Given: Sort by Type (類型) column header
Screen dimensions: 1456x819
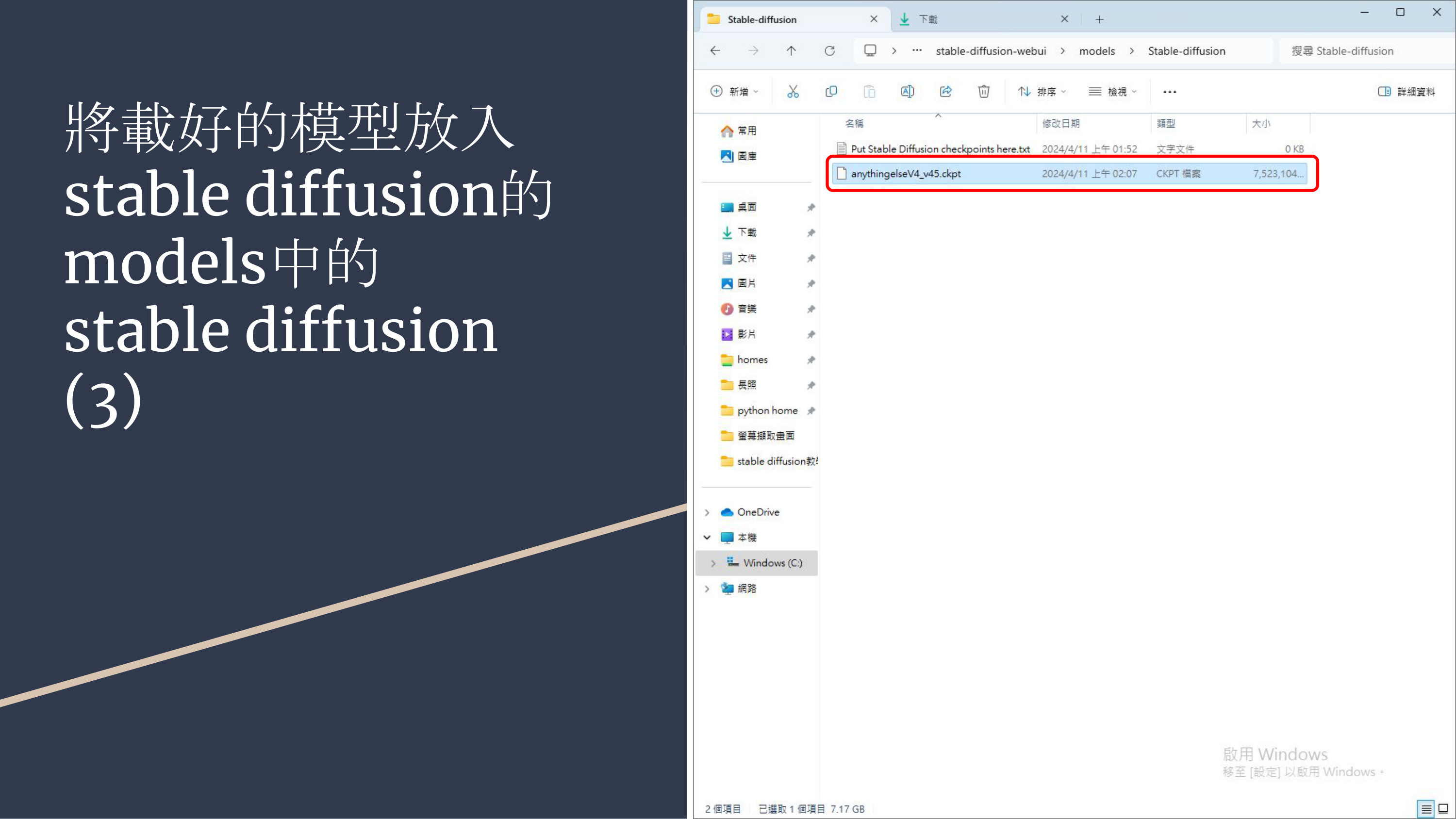Looking at the screenshot, I should 1198,123.
